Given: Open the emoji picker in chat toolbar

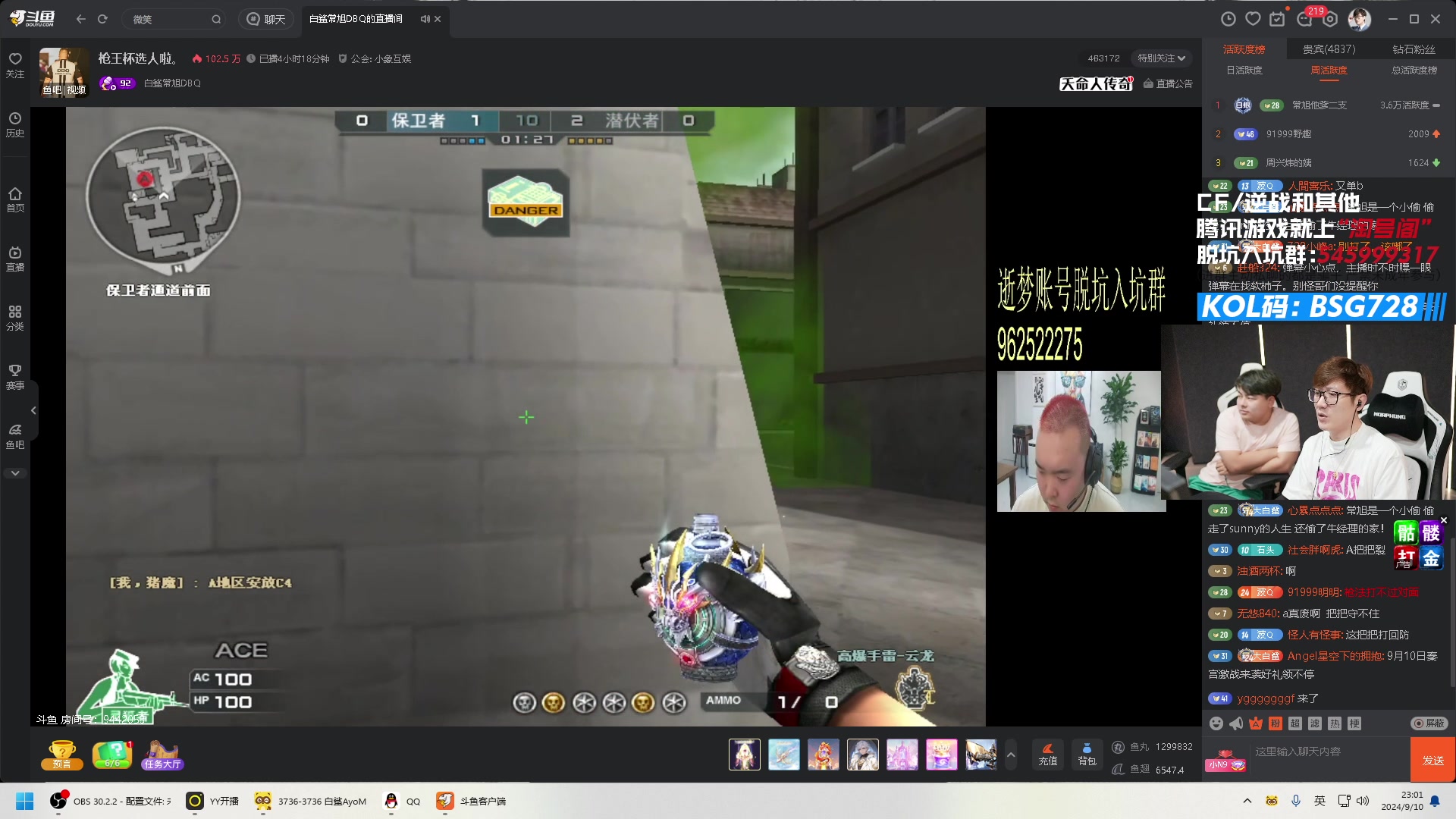Looking at the screenshot, I should (1216, 723).
